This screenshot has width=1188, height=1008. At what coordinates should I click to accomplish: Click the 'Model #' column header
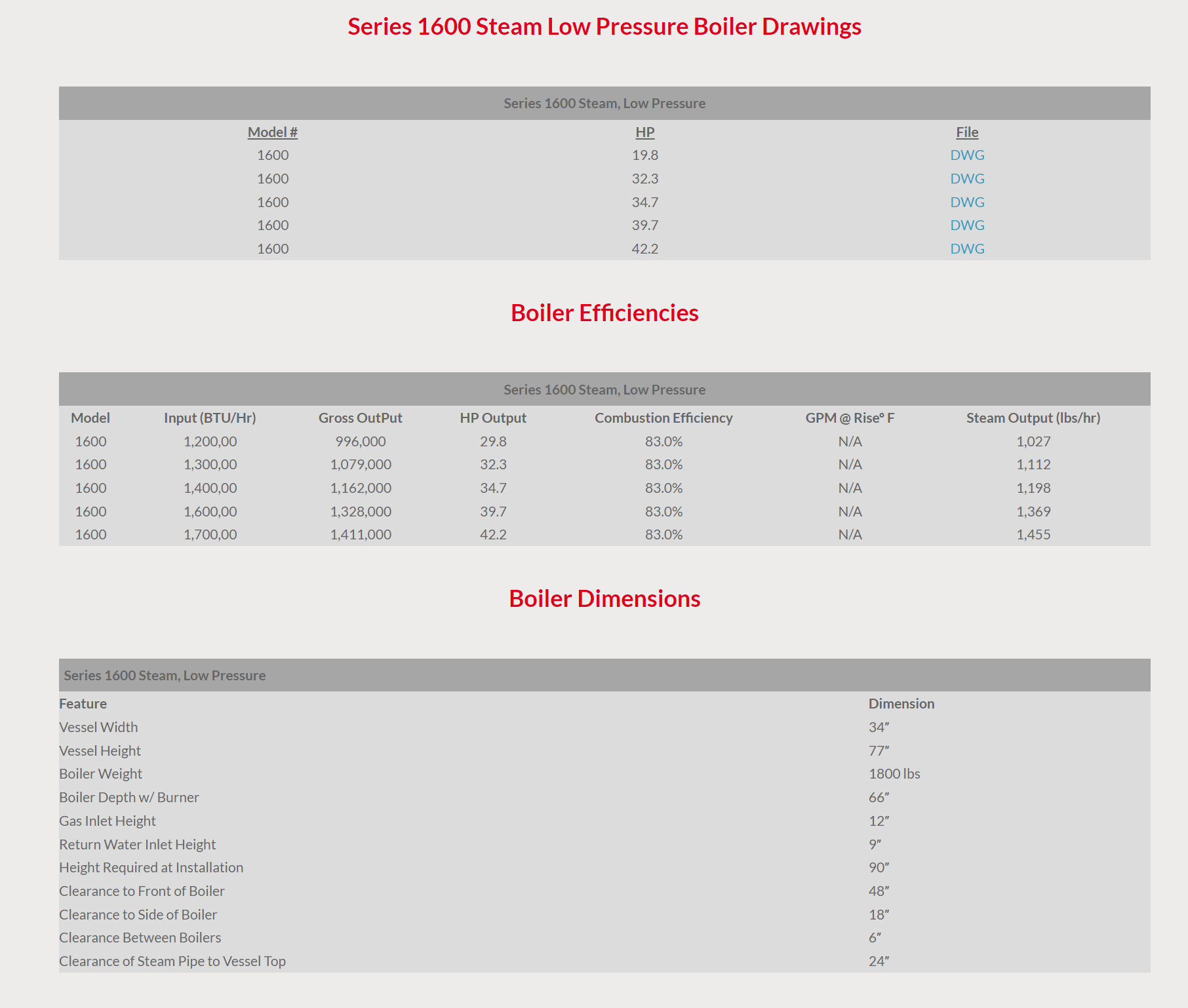pos(272,132)
